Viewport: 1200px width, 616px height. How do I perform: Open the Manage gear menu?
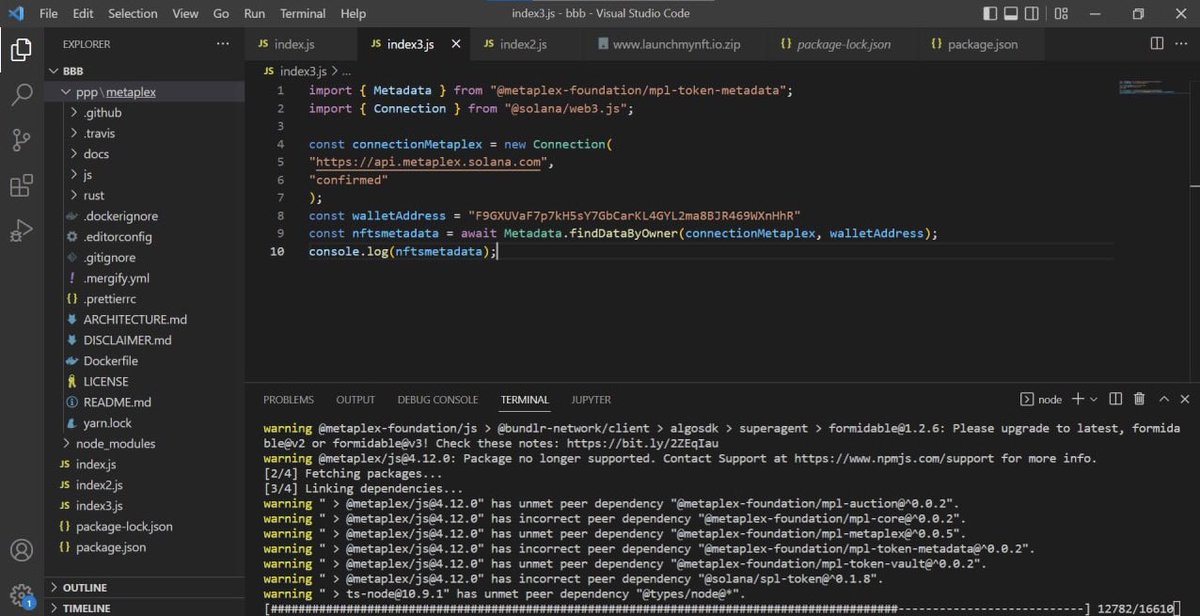click(22, 593)
